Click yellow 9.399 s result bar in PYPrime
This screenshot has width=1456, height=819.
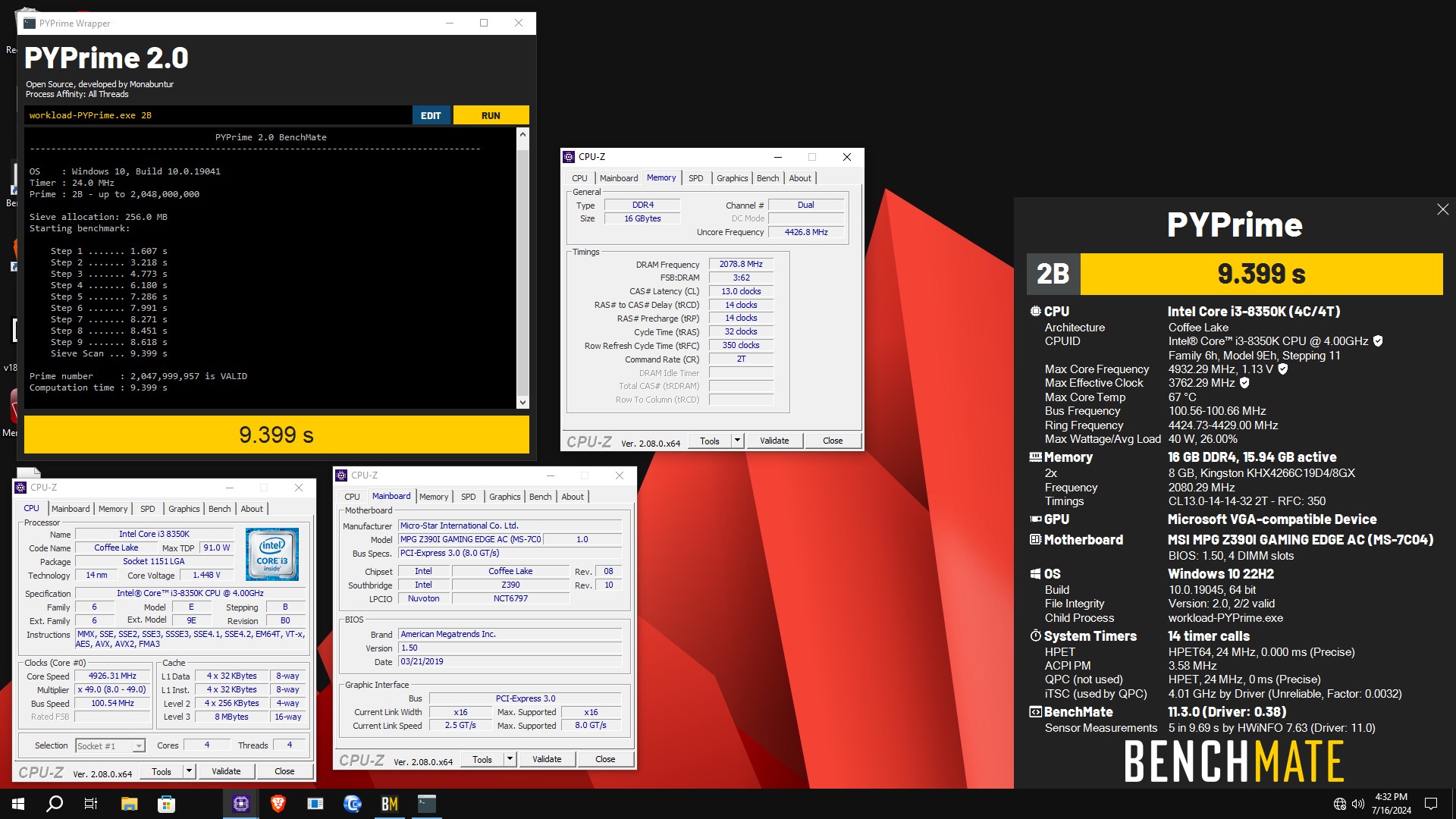(x=277, y=435)
